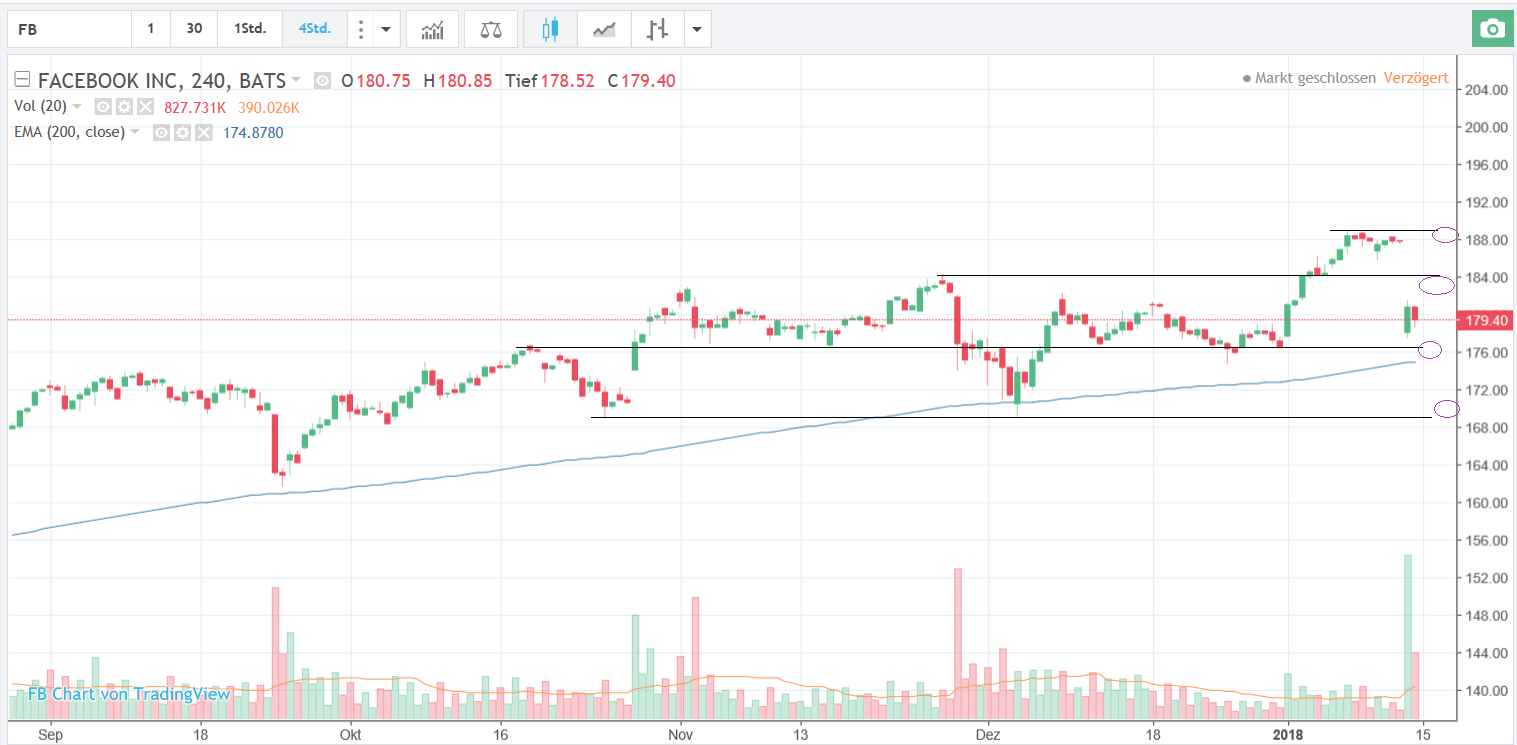
Task: Hide the FACEBOOK INC series via its eye icon
Action: tap(322, 81)
